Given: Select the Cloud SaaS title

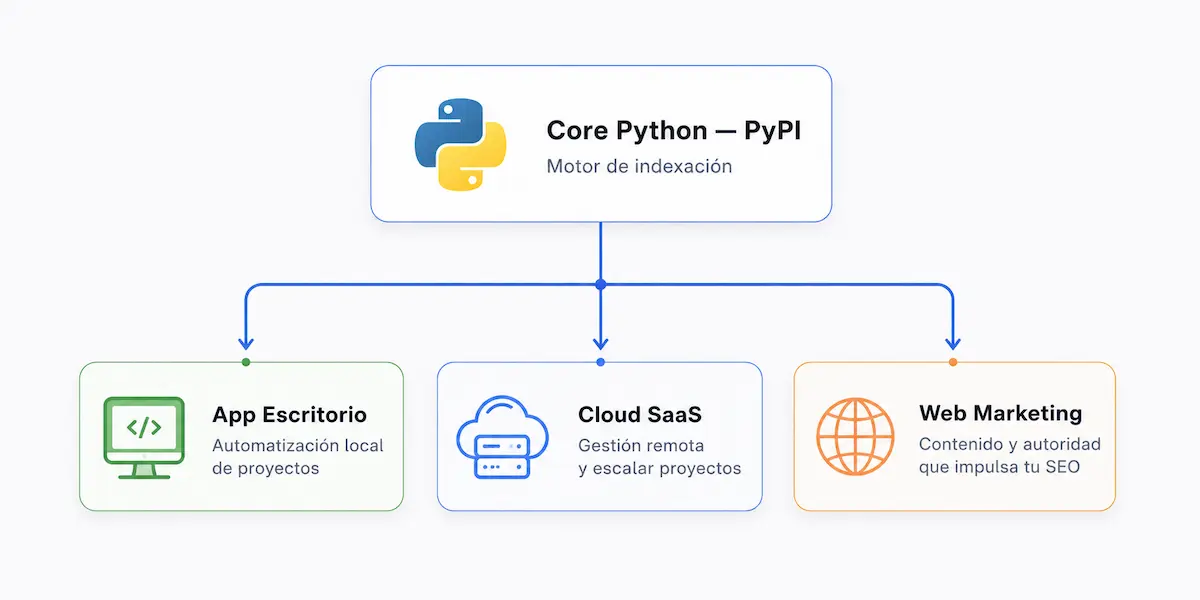Looking at the screenshot, I should (640, 414).
